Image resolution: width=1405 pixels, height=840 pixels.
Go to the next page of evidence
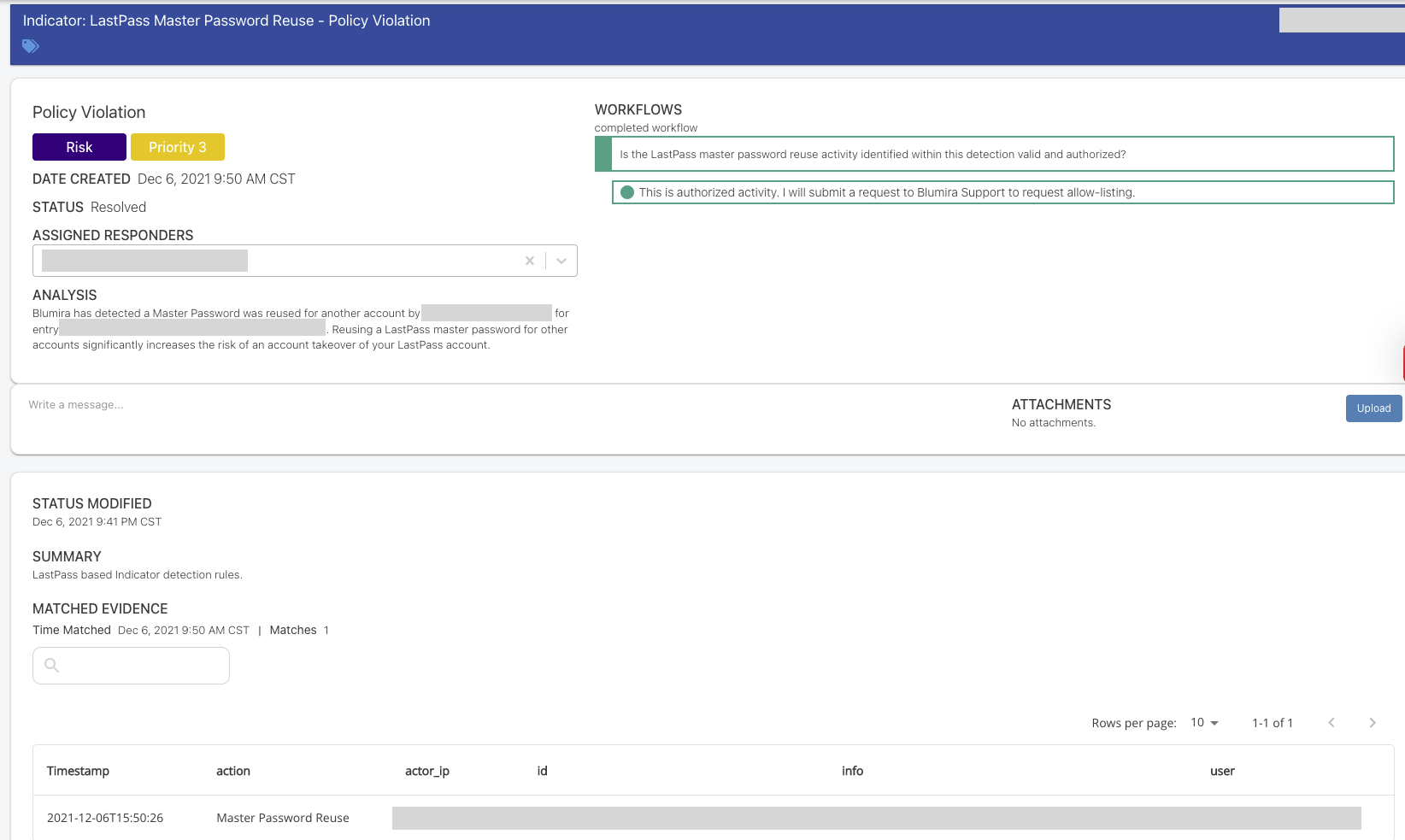(1373, 723)
